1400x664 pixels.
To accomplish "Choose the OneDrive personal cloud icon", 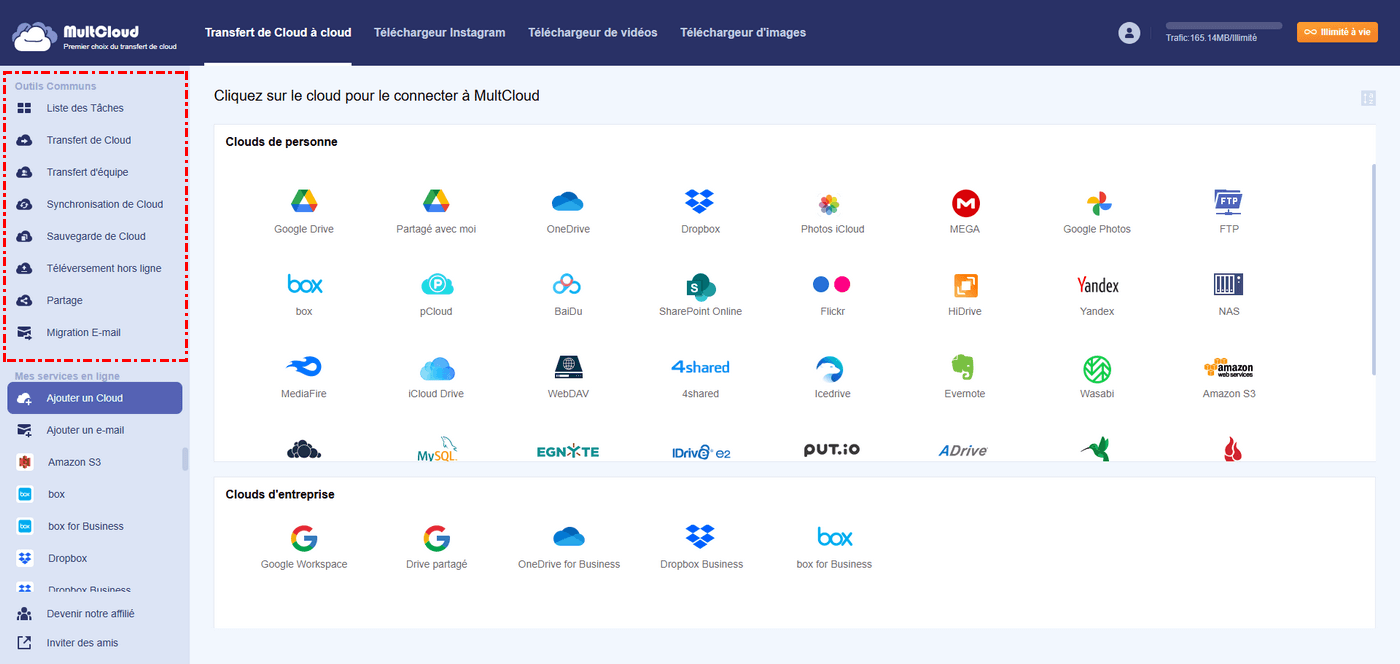I will pyautogui.click(x=567, y=202).
